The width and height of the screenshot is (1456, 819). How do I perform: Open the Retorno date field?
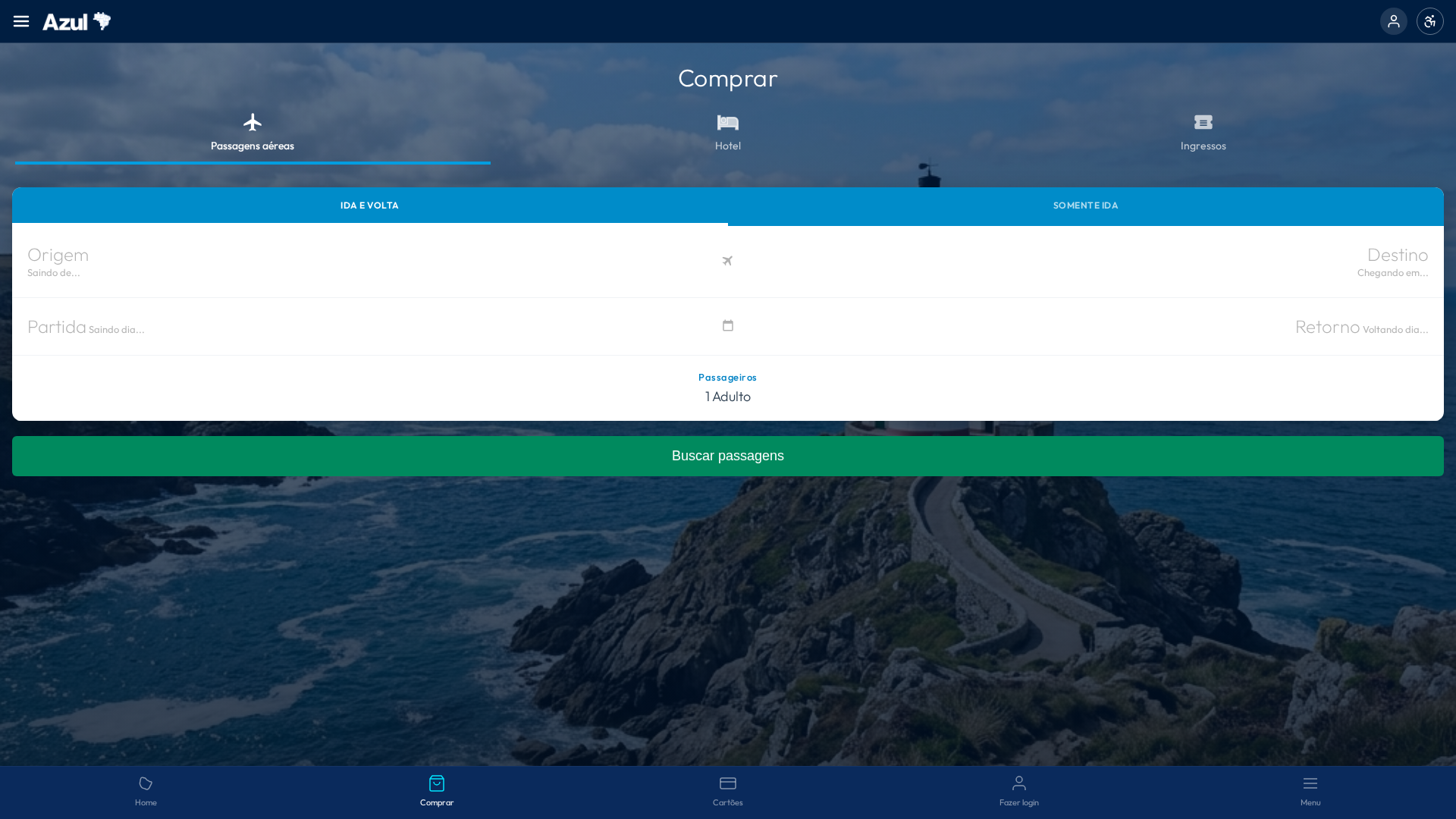tap(1089, 327)
